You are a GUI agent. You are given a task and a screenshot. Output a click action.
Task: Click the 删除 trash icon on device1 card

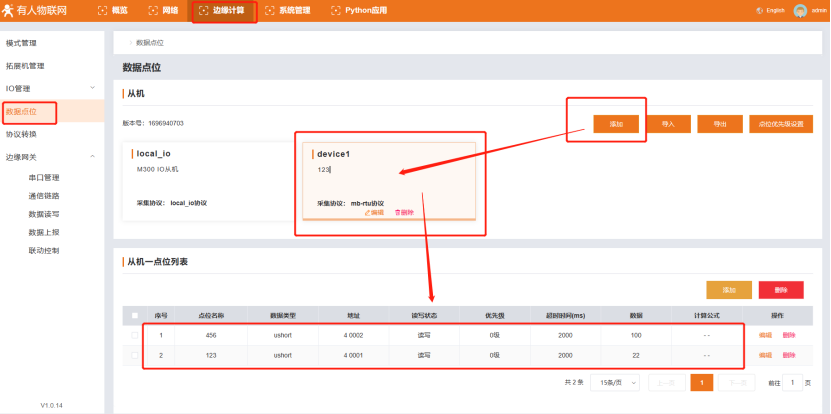pyautogui.click(x=398, y=212)
